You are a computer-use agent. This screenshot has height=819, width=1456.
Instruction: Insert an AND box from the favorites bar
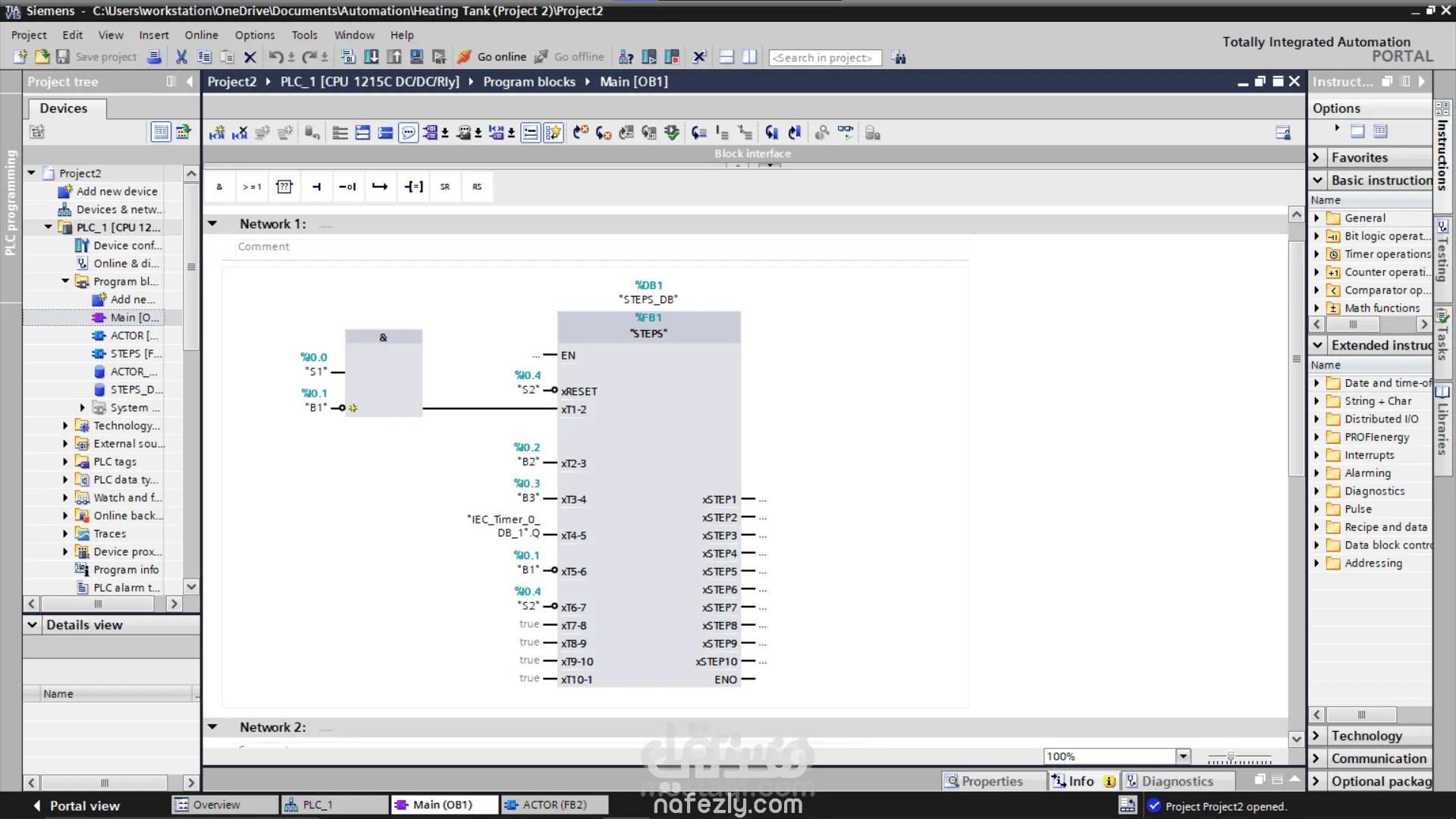(x=220, y=187)
